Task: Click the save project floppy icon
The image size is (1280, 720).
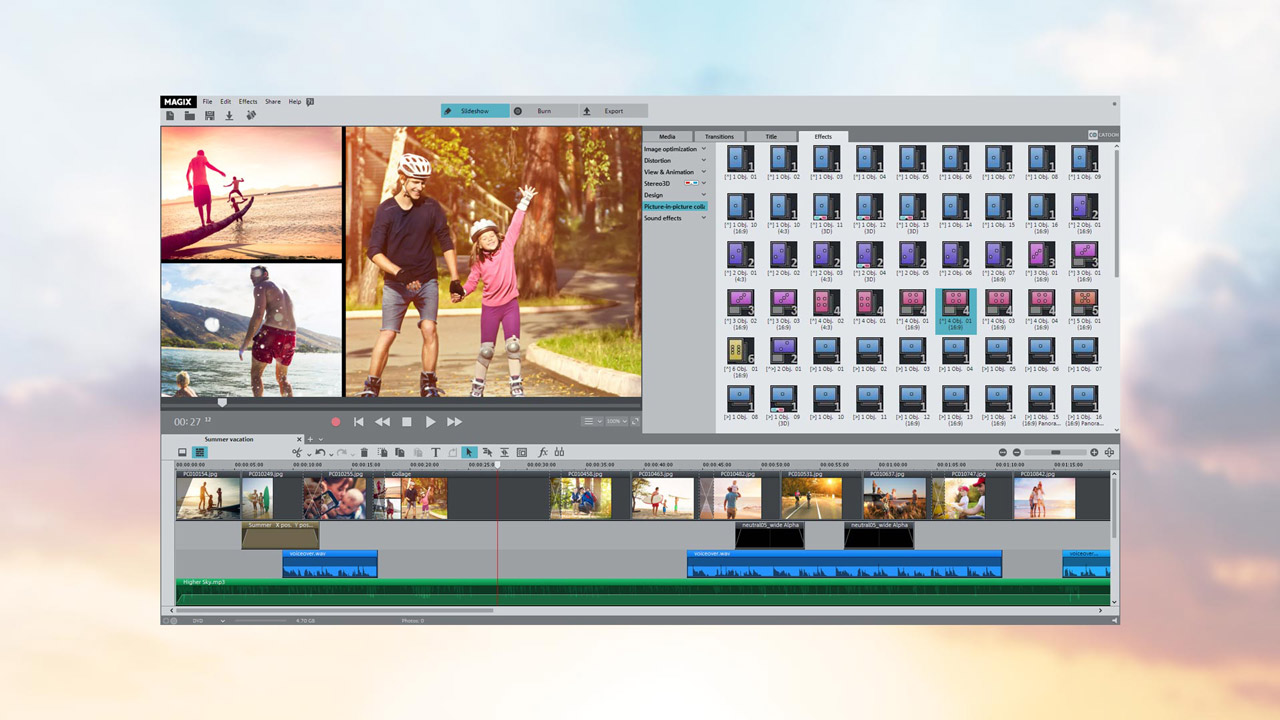Action: pyautogui.click(x=209, y=116)
